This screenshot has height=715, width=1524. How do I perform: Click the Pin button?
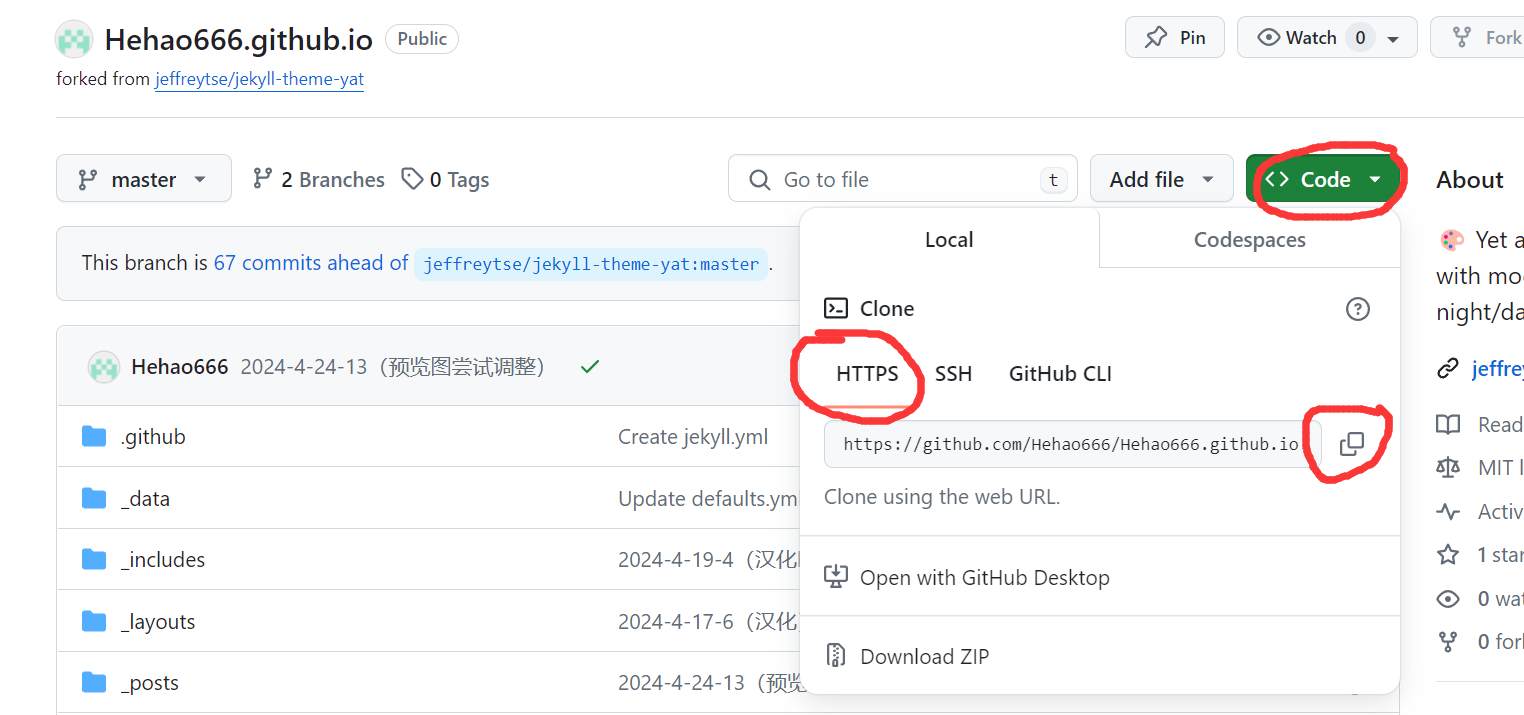point(1175,37)
